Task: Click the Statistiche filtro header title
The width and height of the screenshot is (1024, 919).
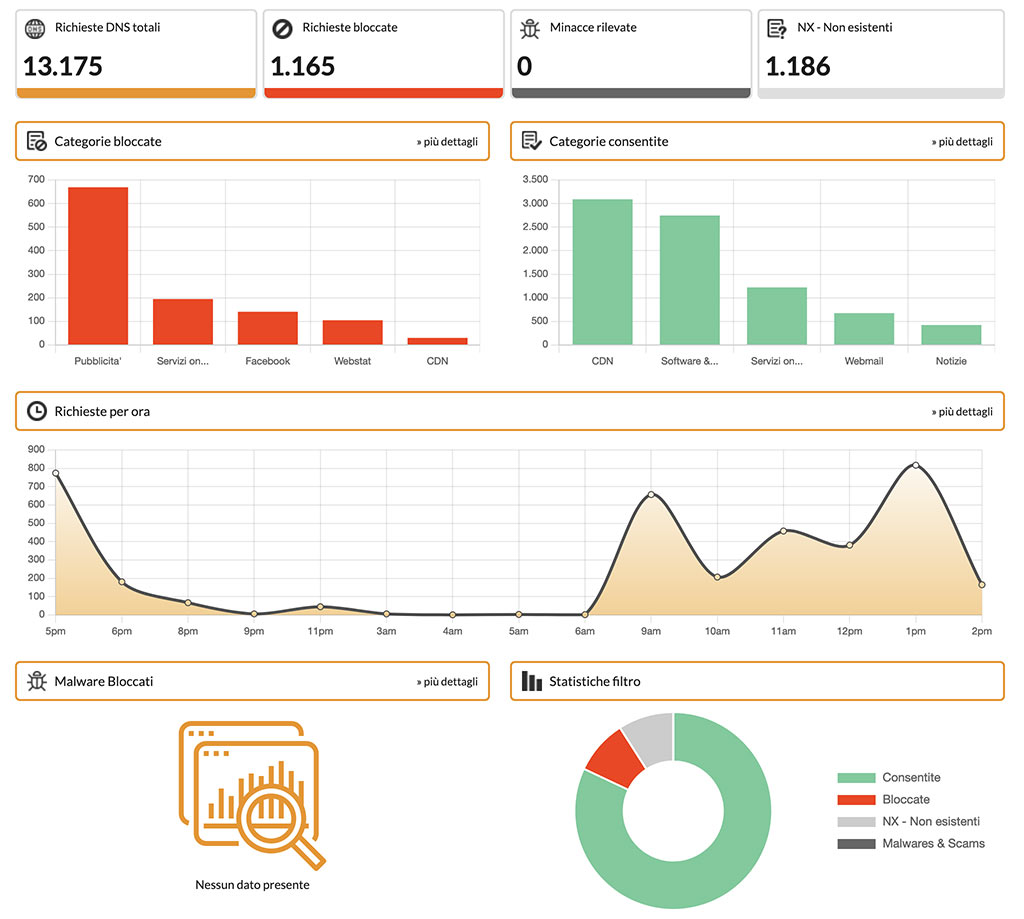Action: click(595, 681)
